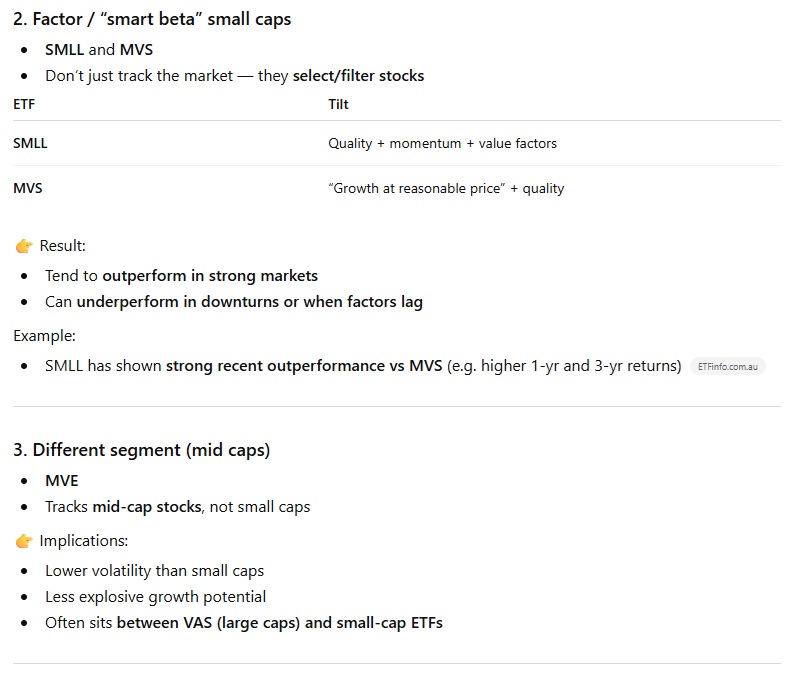
Task: Click the 'Factor / smart beta small caps' heading
Action: tap(152, 19)
